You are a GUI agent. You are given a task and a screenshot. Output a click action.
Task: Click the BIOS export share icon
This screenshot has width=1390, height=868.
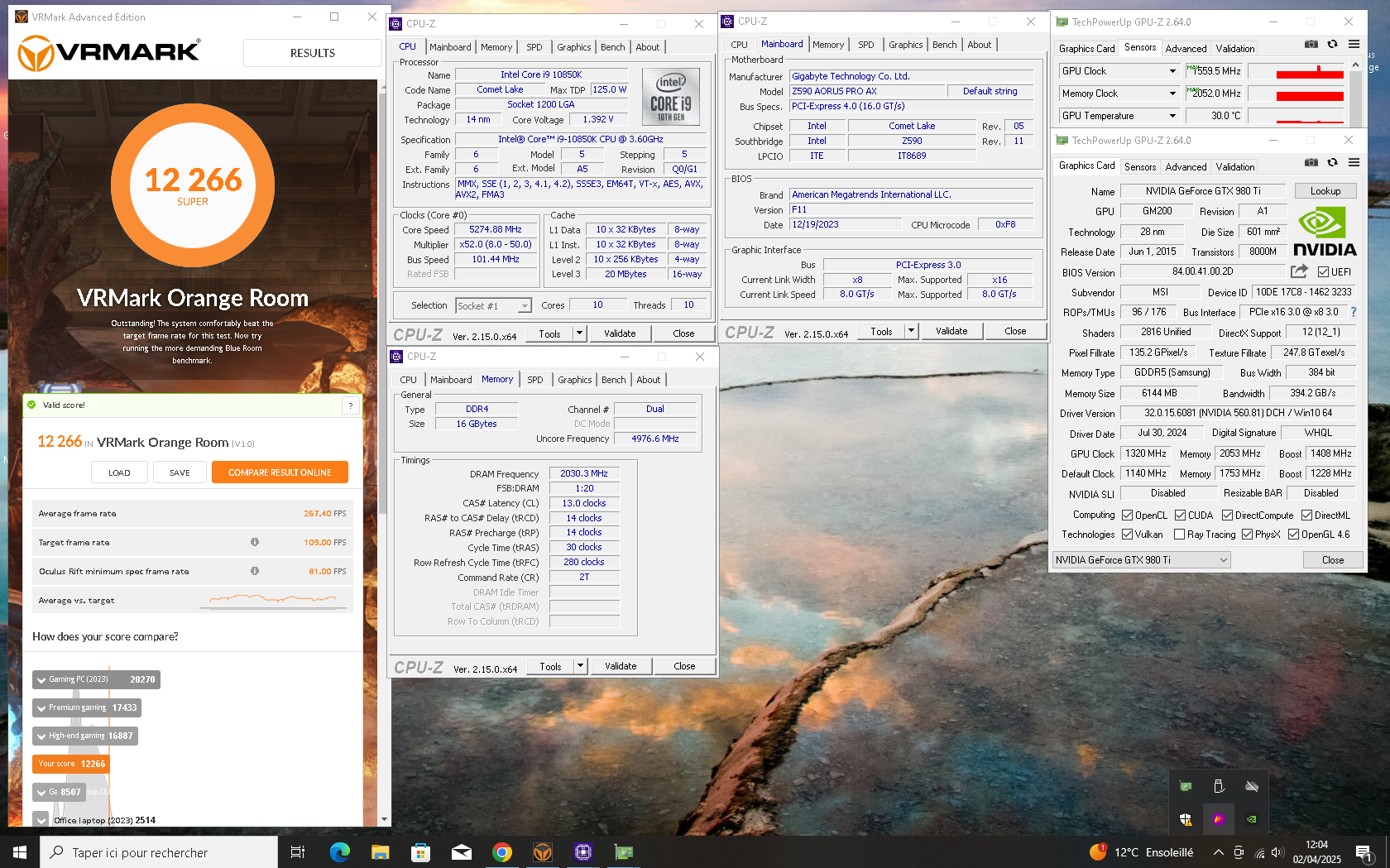[x=1299, y=271]
